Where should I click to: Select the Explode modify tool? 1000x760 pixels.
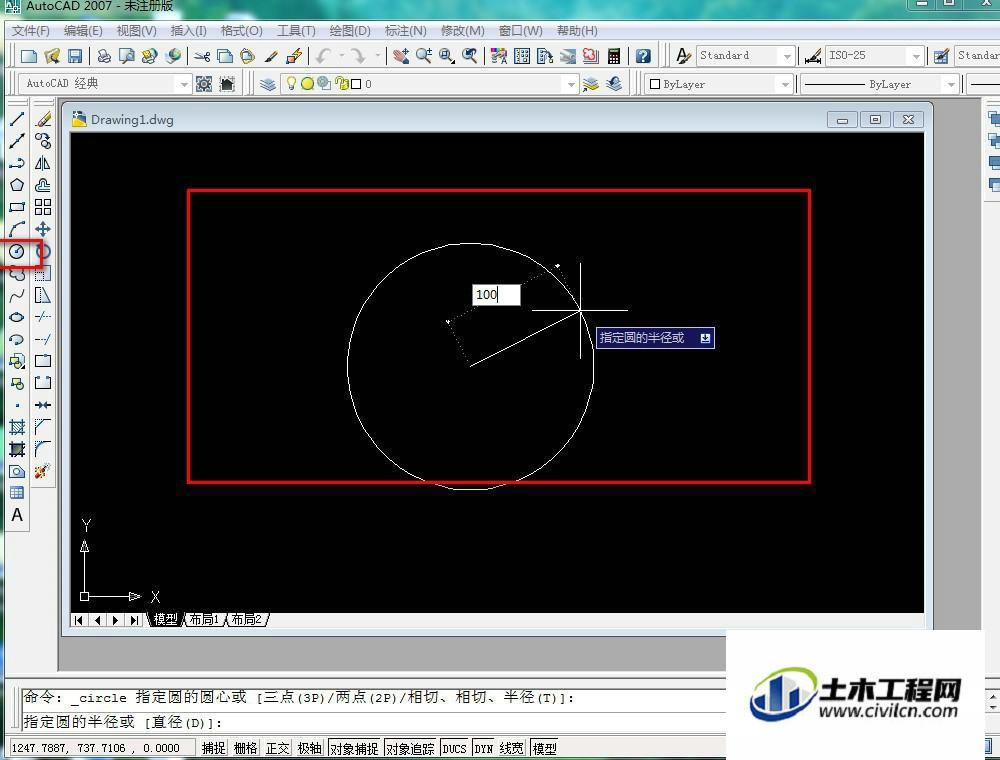point(43,471)
